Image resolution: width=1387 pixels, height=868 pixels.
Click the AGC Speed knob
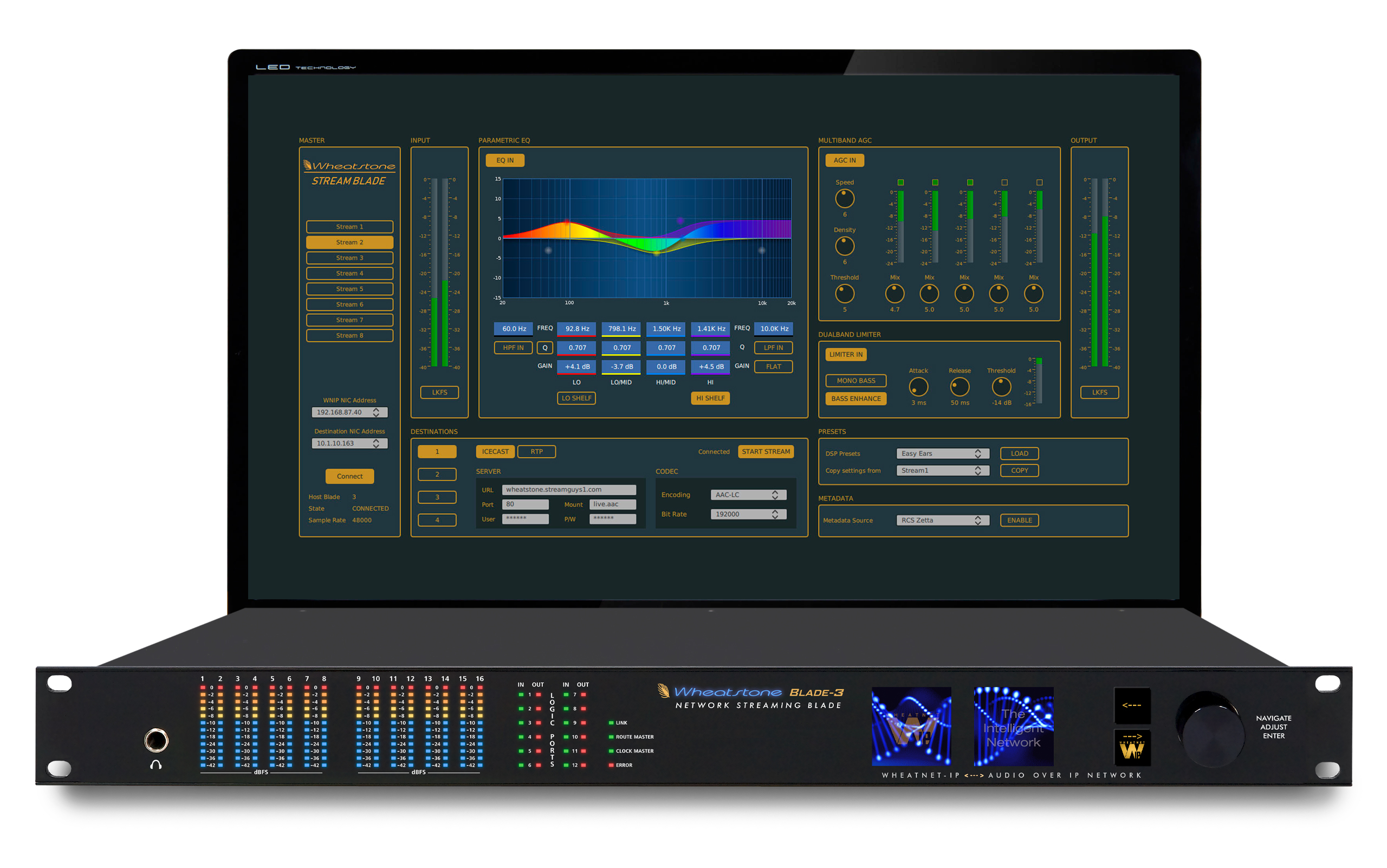pyautogui.click(x=845, y=199)
